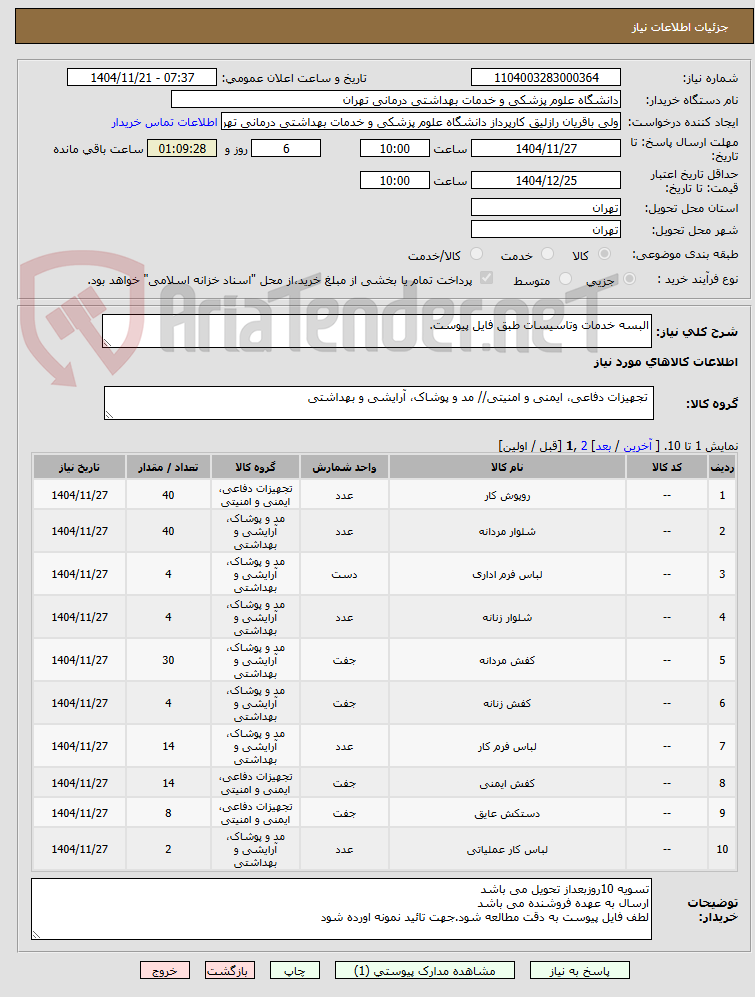Click response deadline time 10:00 field
Image resolution: width=755 pixels, height=997 pixels.
[394, 148]
